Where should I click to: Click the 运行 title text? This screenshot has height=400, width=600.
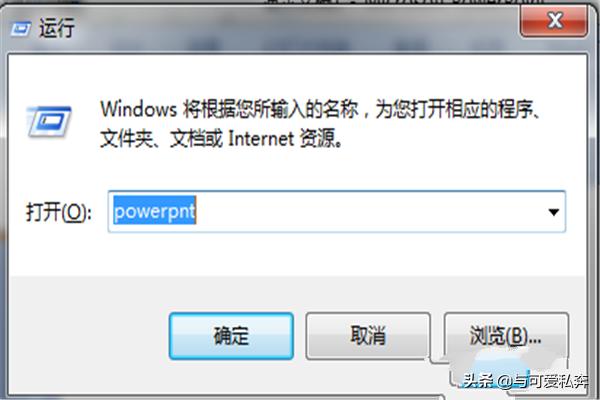[x=57, y=29]
